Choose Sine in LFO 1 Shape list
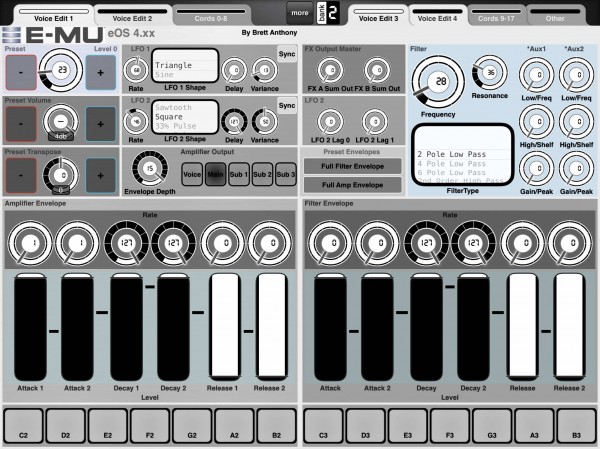600x449 pixels. pyautogui.click(x=164, y=75)
